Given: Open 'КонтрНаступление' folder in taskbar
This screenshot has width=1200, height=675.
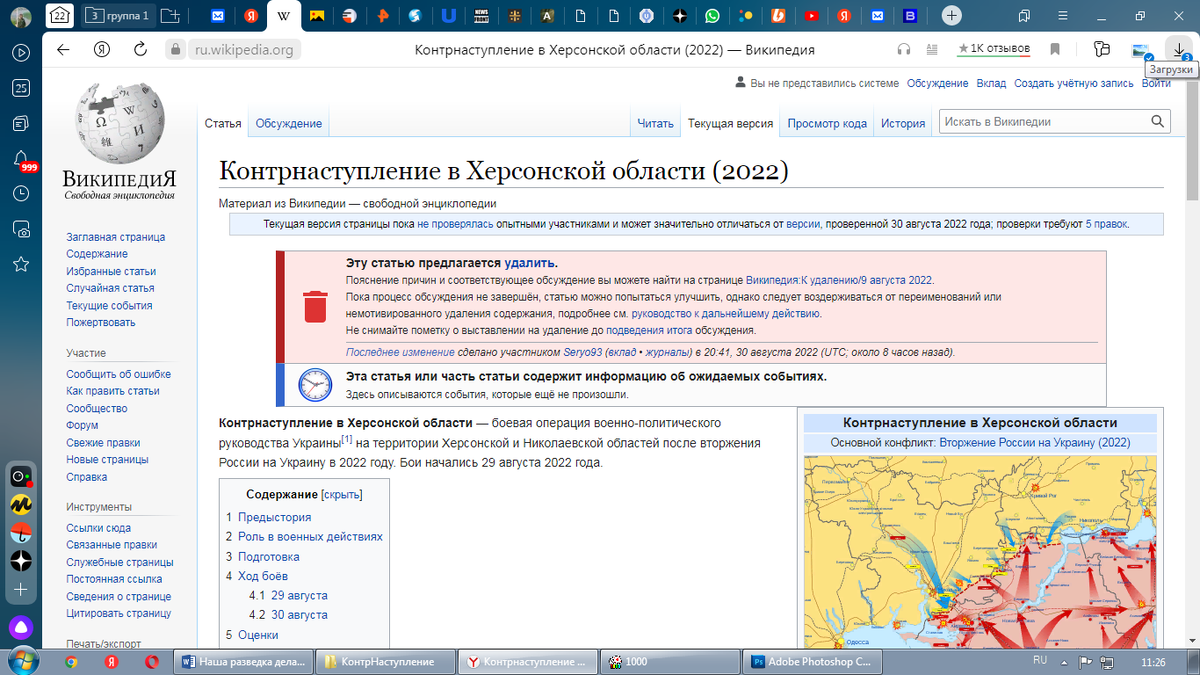Looking at the screenshot, I should pyautogui.click(x=387, y=662).
